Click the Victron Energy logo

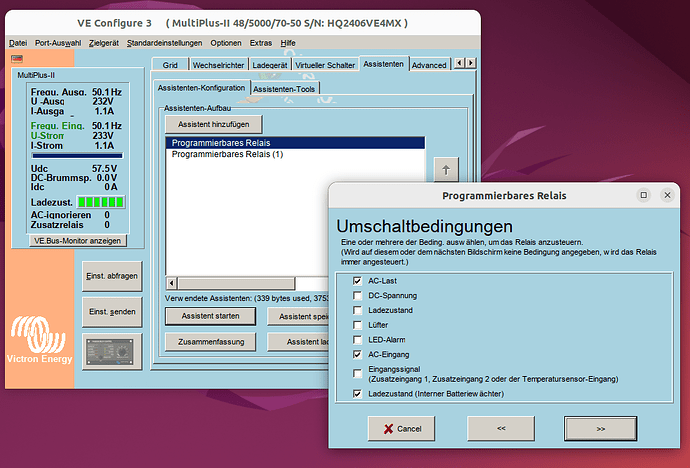coord(39,340)
